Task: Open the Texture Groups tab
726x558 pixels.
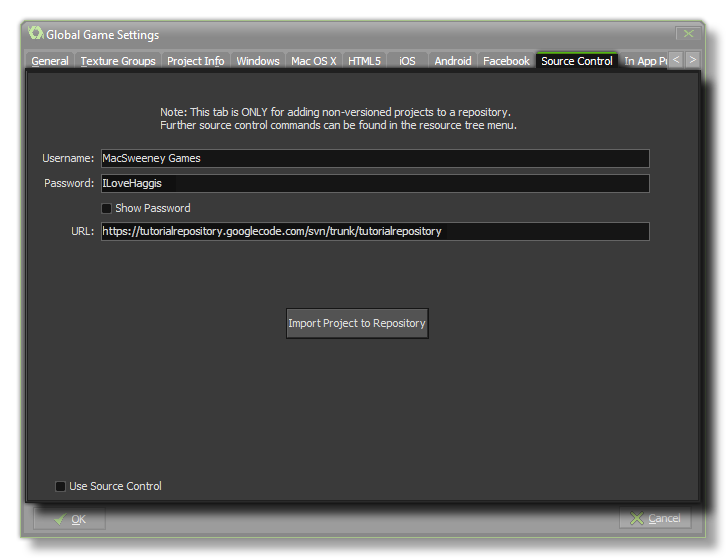Action: coord(118,61)
